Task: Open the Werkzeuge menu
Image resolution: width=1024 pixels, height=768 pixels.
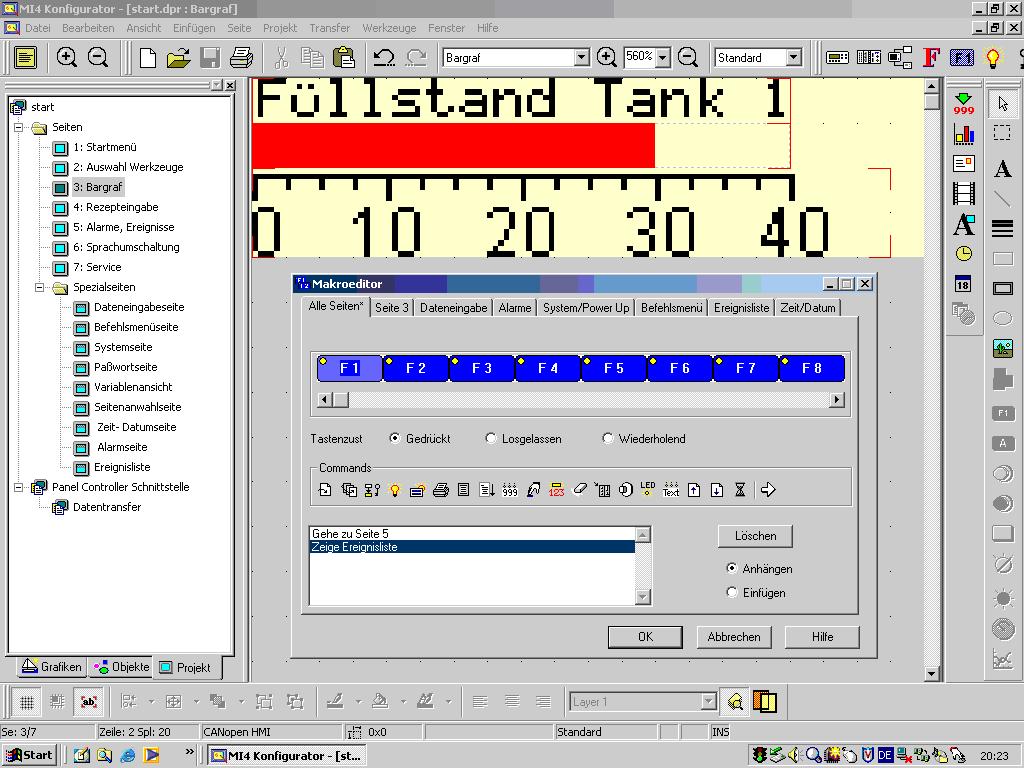Action: pos(389,28)
